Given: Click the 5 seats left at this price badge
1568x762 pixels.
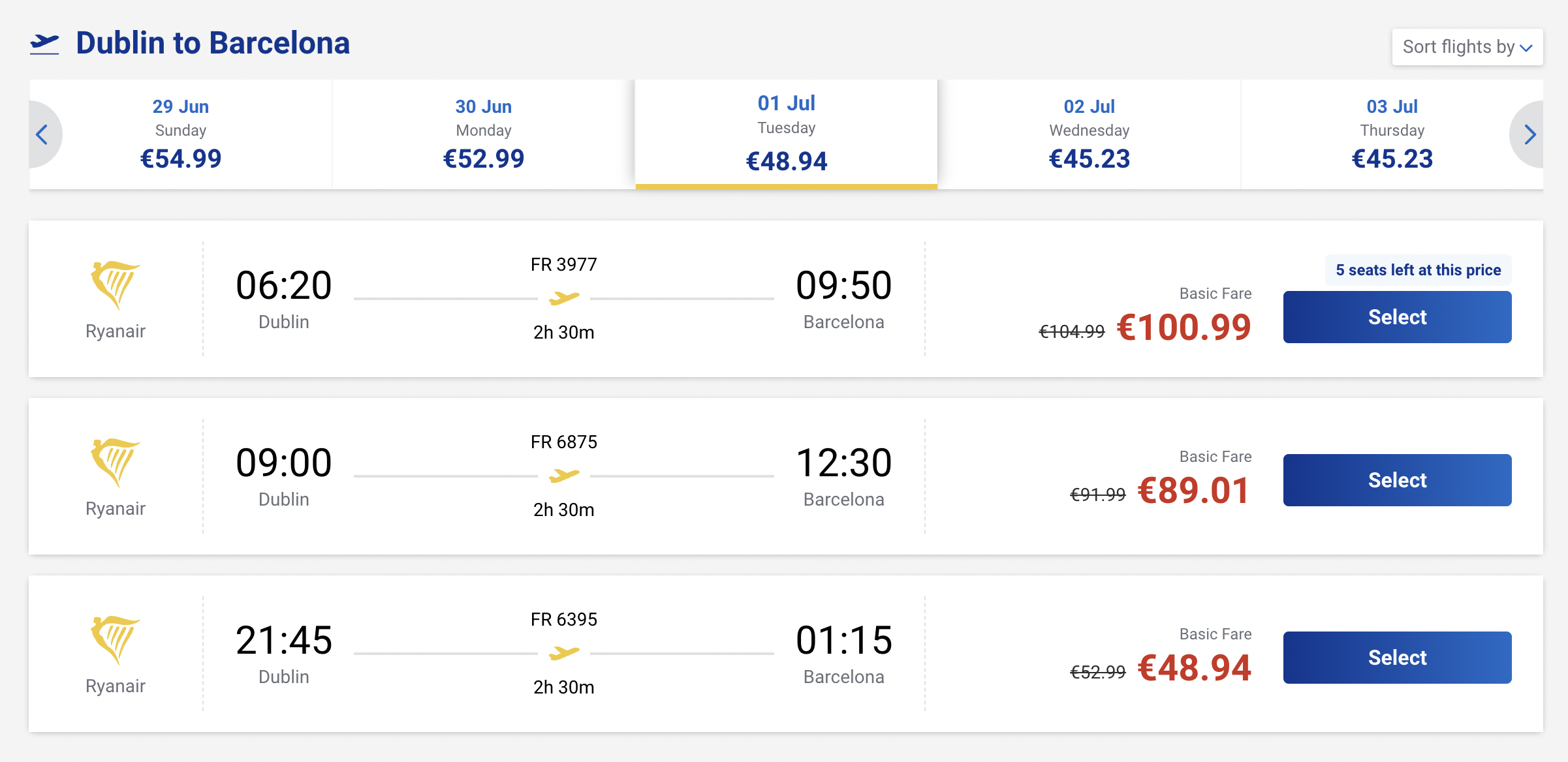Looking at the screenshot, I should click(1418, 270).
